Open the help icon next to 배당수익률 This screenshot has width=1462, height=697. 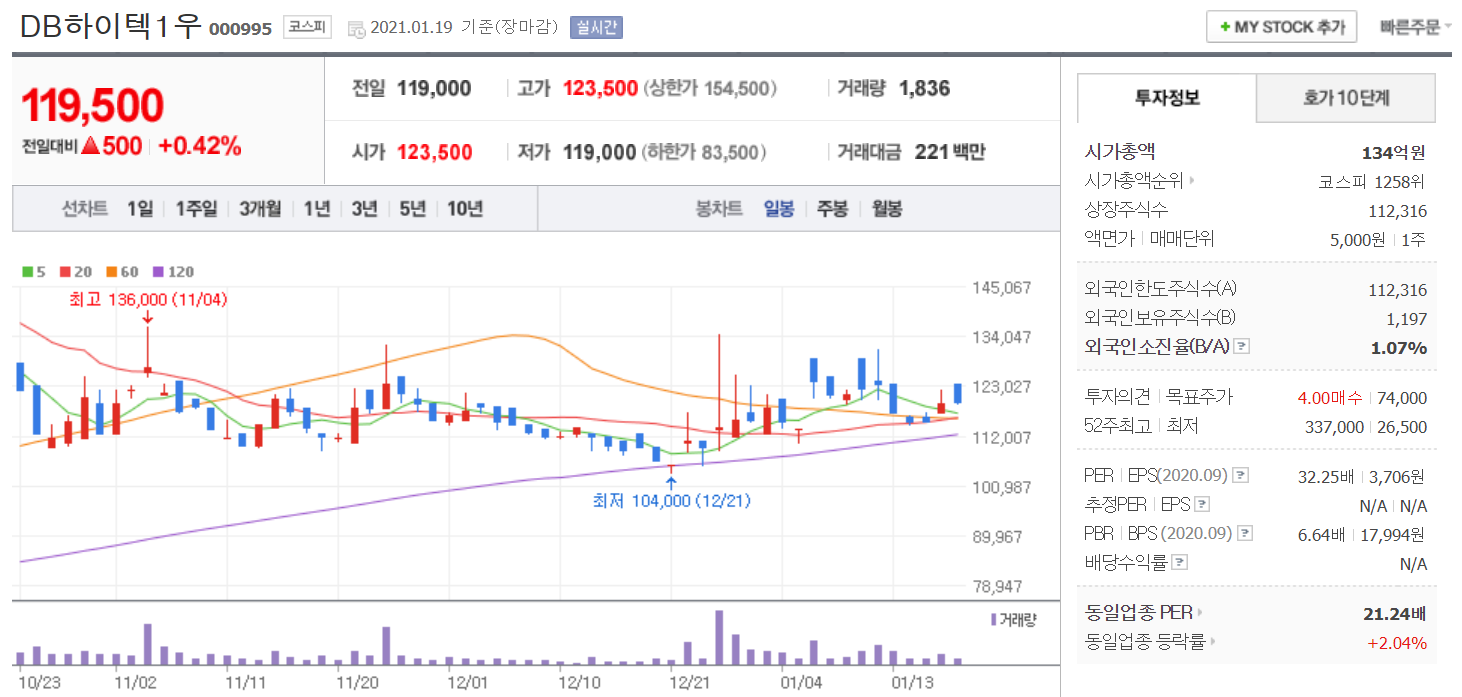coord(1180,563)
